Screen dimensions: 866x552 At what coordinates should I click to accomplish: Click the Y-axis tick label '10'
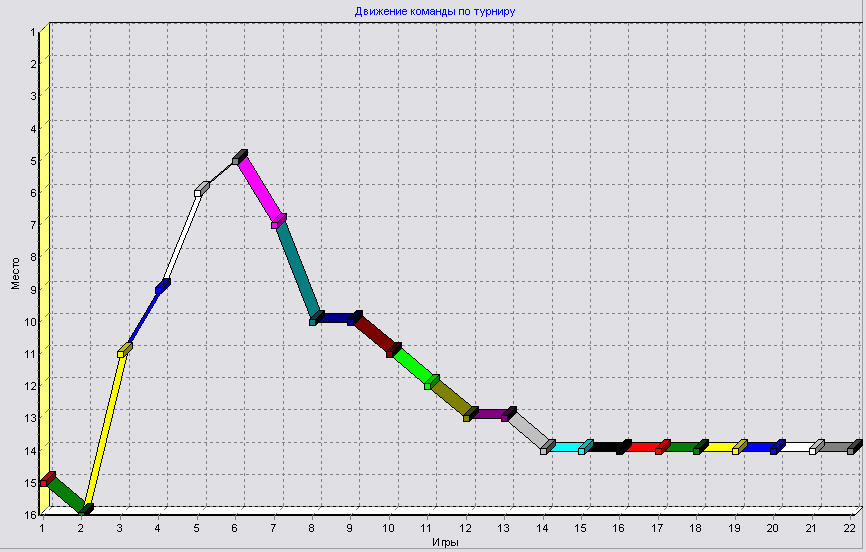(x=30, y=322)
